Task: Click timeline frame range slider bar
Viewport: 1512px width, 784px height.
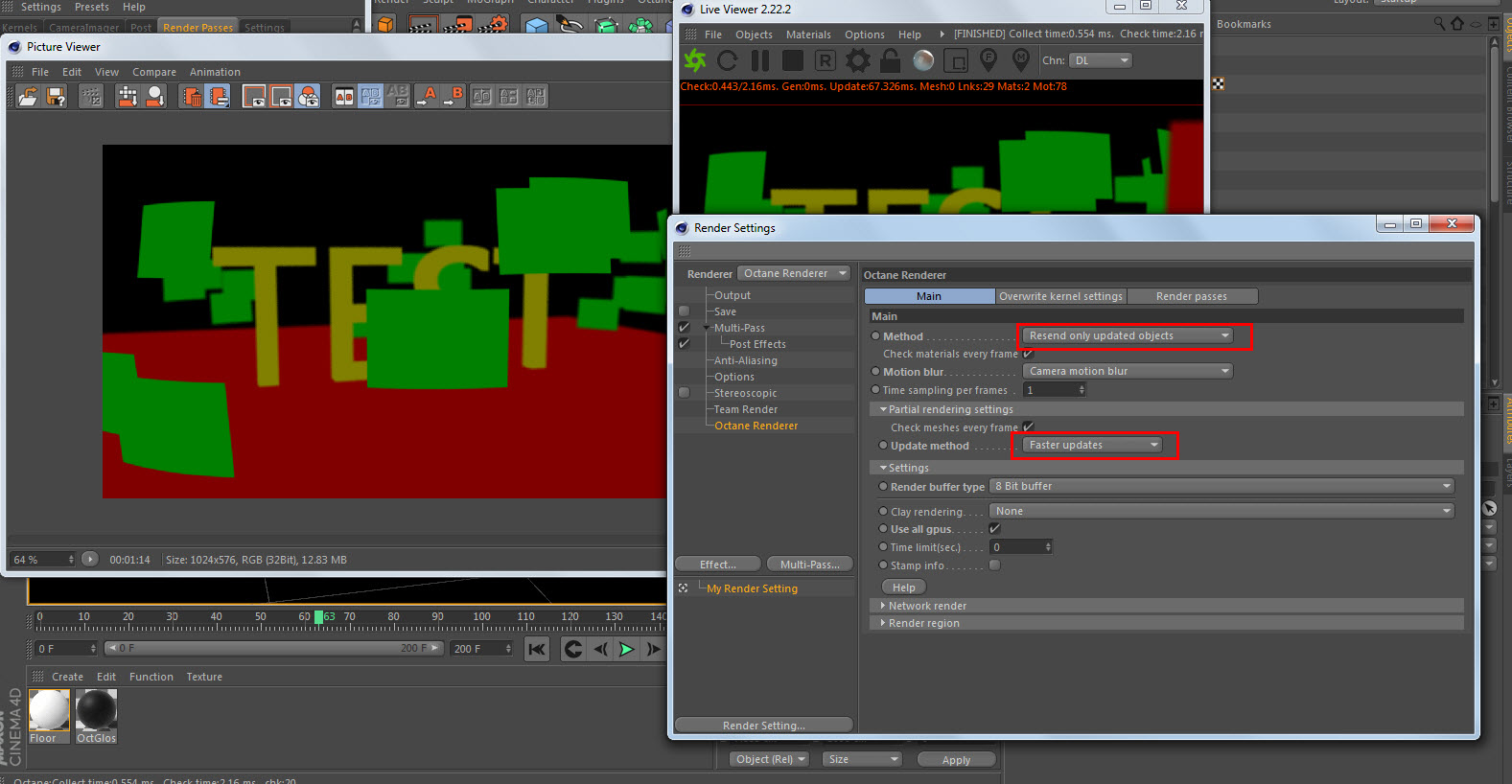Action: click(273, 648)
